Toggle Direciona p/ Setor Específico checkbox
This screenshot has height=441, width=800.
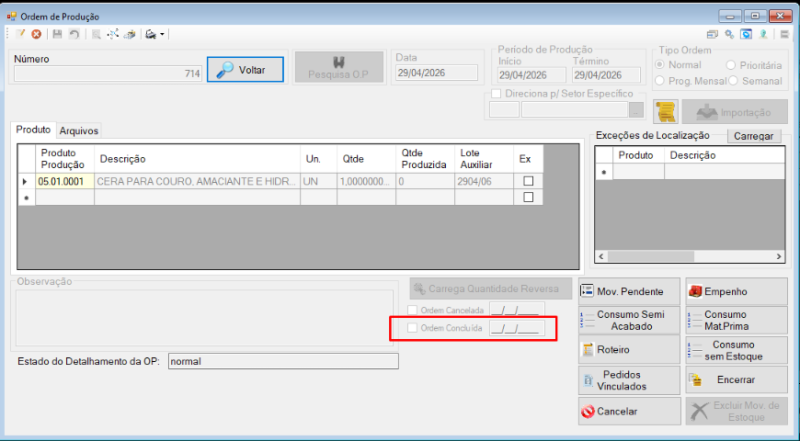(x=496, y=94)
